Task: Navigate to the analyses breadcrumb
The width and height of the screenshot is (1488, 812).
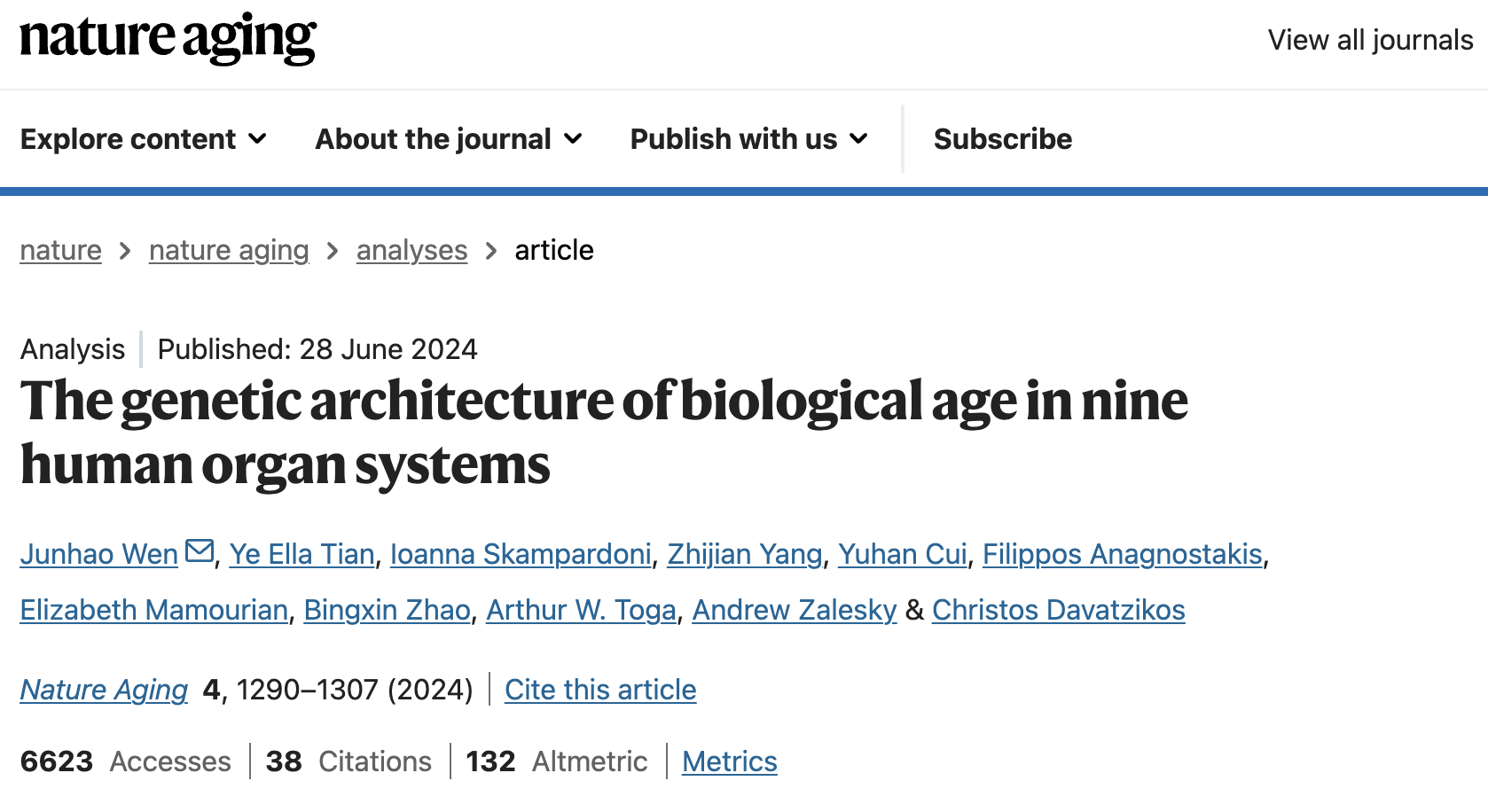Action: 411,251
